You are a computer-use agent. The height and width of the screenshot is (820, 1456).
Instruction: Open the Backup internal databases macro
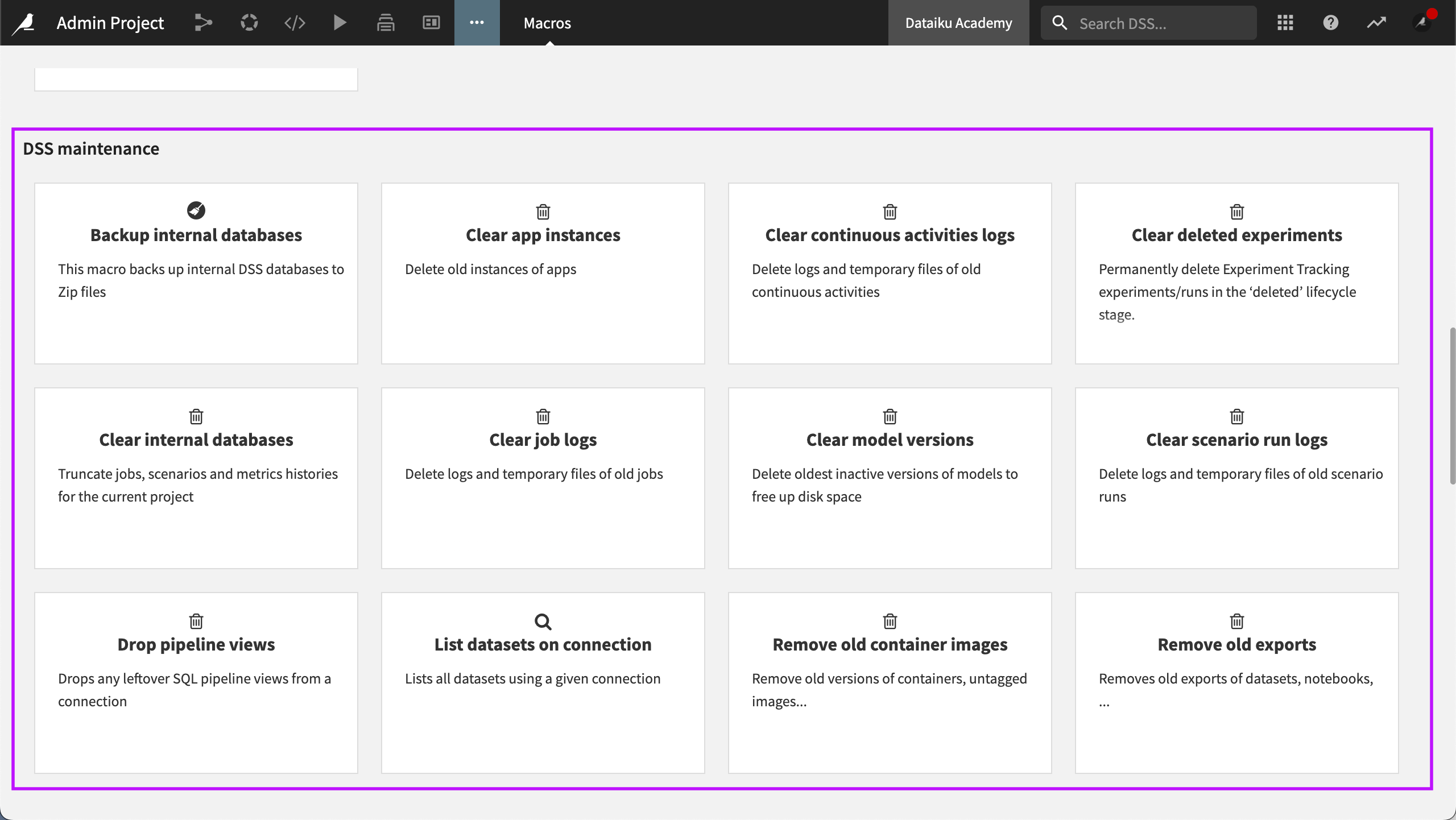pos(196,273)
